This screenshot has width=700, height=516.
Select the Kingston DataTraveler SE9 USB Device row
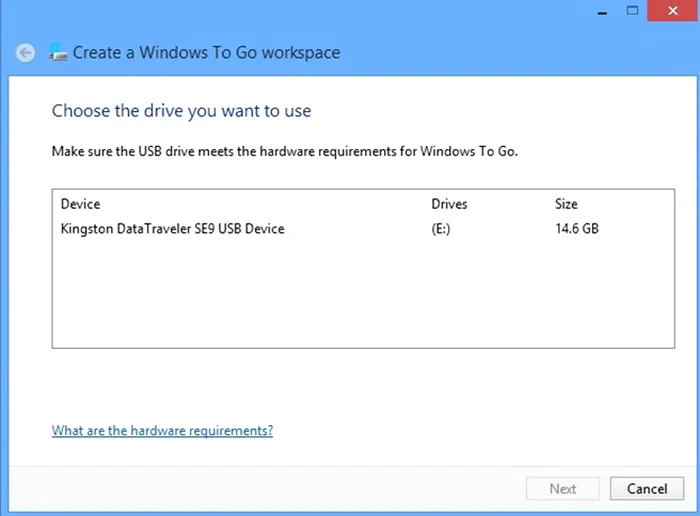[363, 229]
